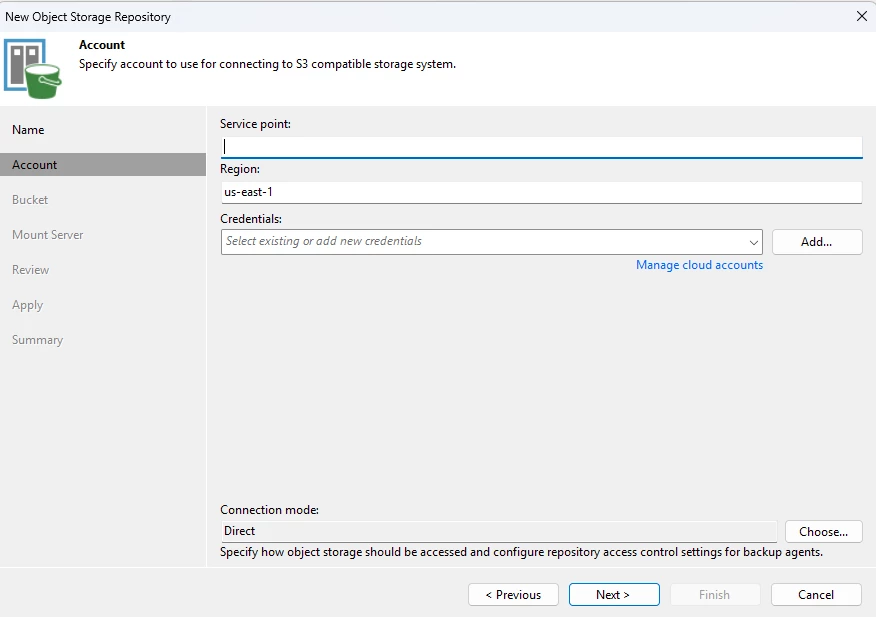Screen dimensions: 876x617
Task: Open the Manage cloud accounts link
Action: [699, 265]
